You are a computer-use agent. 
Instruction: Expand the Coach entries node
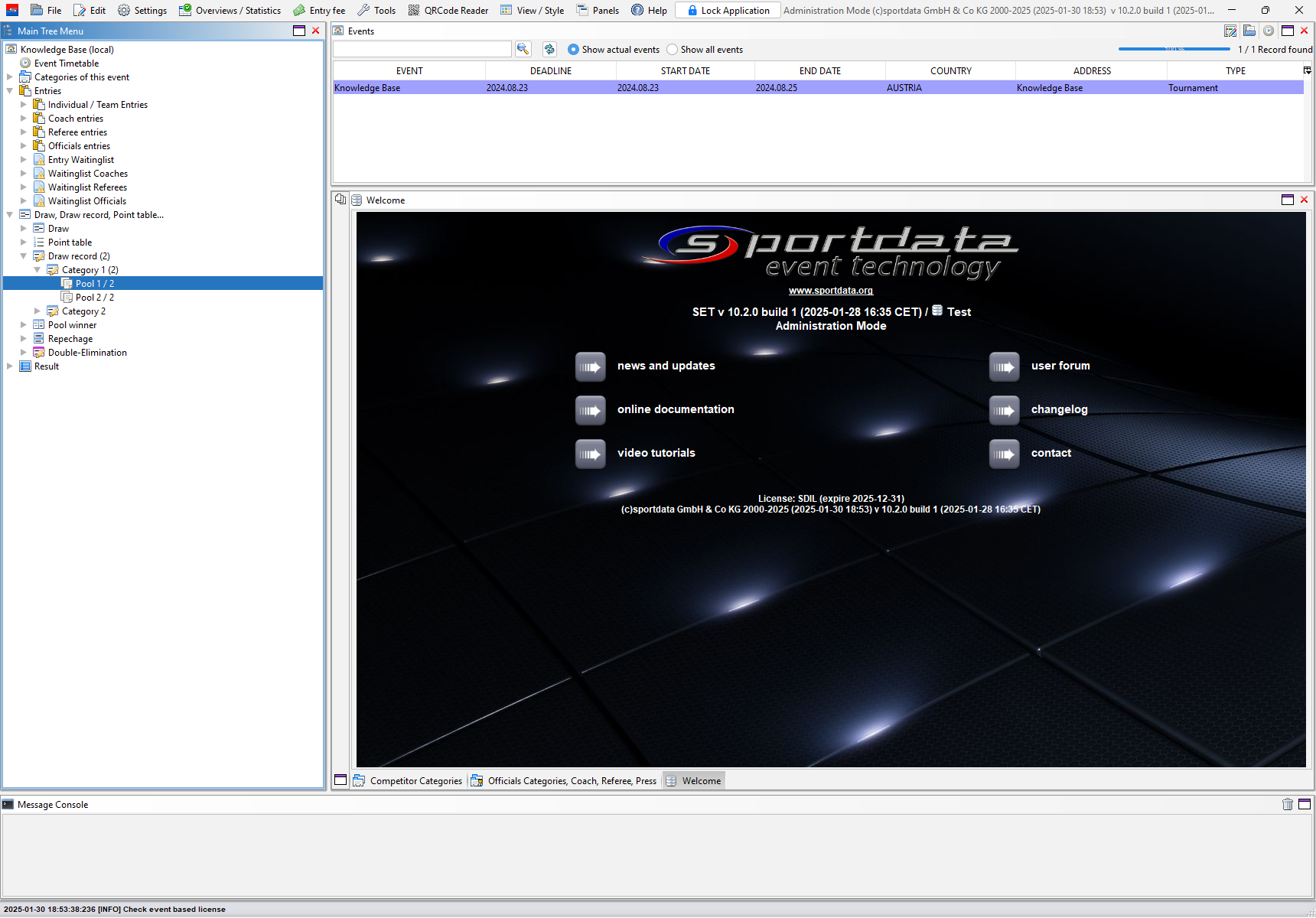[24, 119]
